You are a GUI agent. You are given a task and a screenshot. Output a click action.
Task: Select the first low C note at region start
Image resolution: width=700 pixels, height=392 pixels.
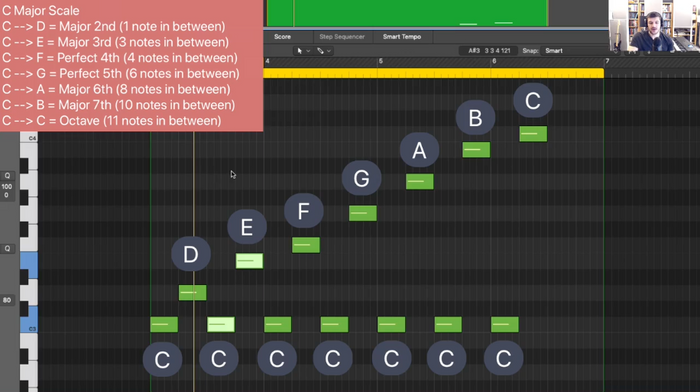[164, 325]
